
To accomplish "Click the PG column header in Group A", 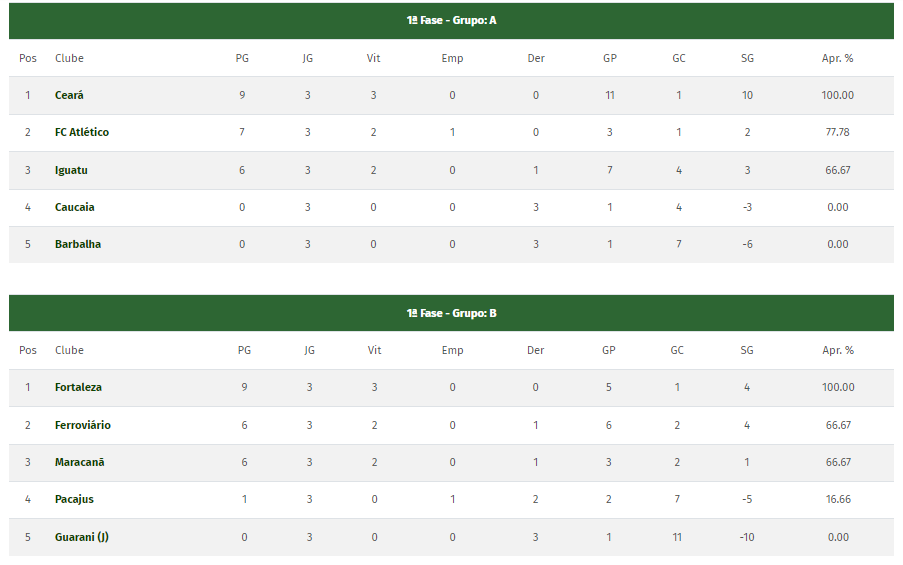I will [242, 58].
